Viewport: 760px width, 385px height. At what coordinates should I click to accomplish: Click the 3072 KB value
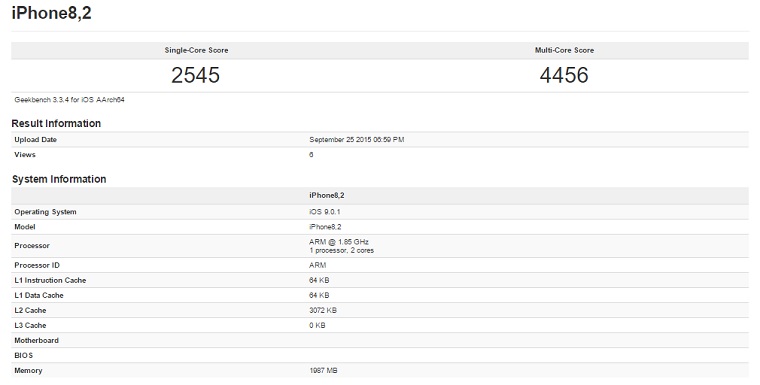323,310
